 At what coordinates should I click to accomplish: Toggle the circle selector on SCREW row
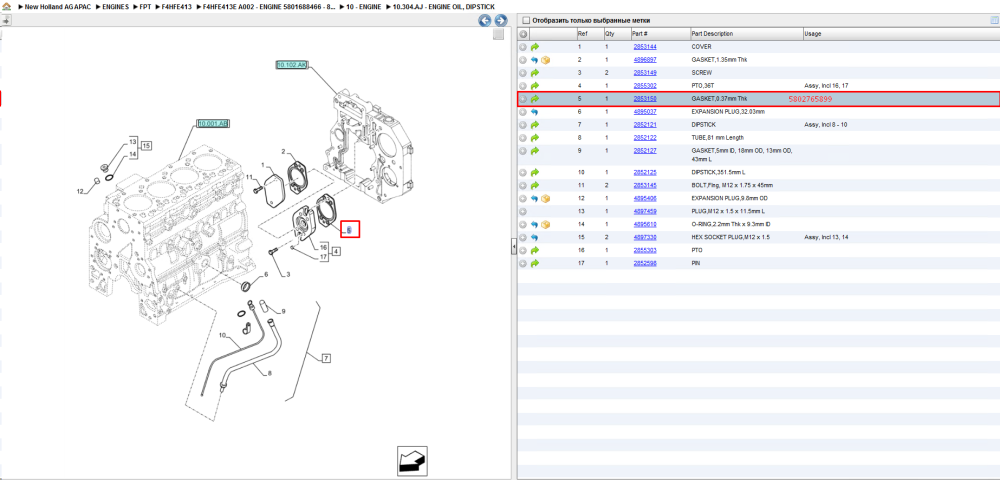[x=523, y=73]
